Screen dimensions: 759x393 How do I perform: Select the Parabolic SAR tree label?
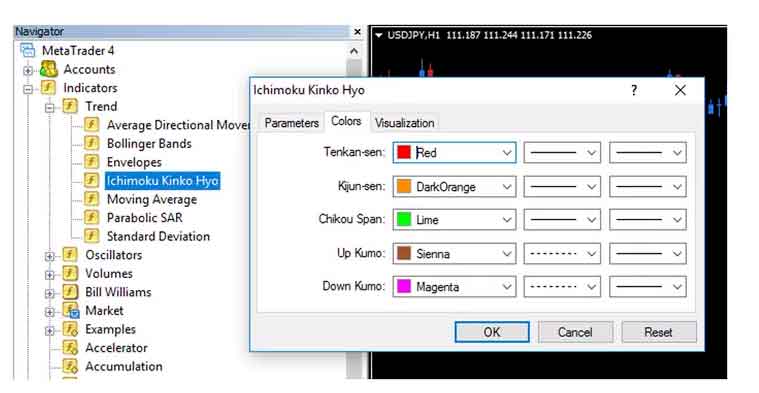coord(145,218)
